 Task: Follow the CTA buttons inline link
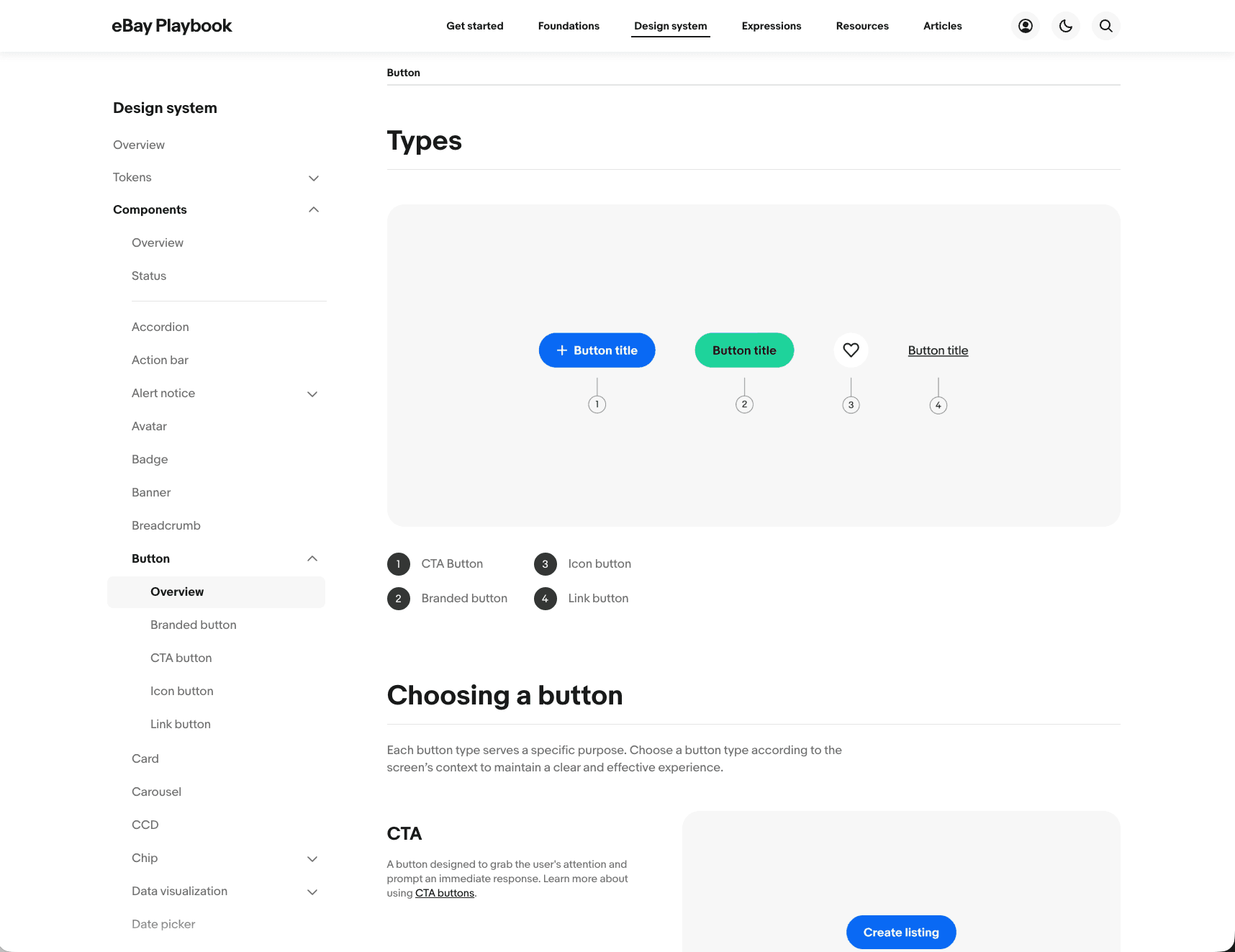[445, 893]
